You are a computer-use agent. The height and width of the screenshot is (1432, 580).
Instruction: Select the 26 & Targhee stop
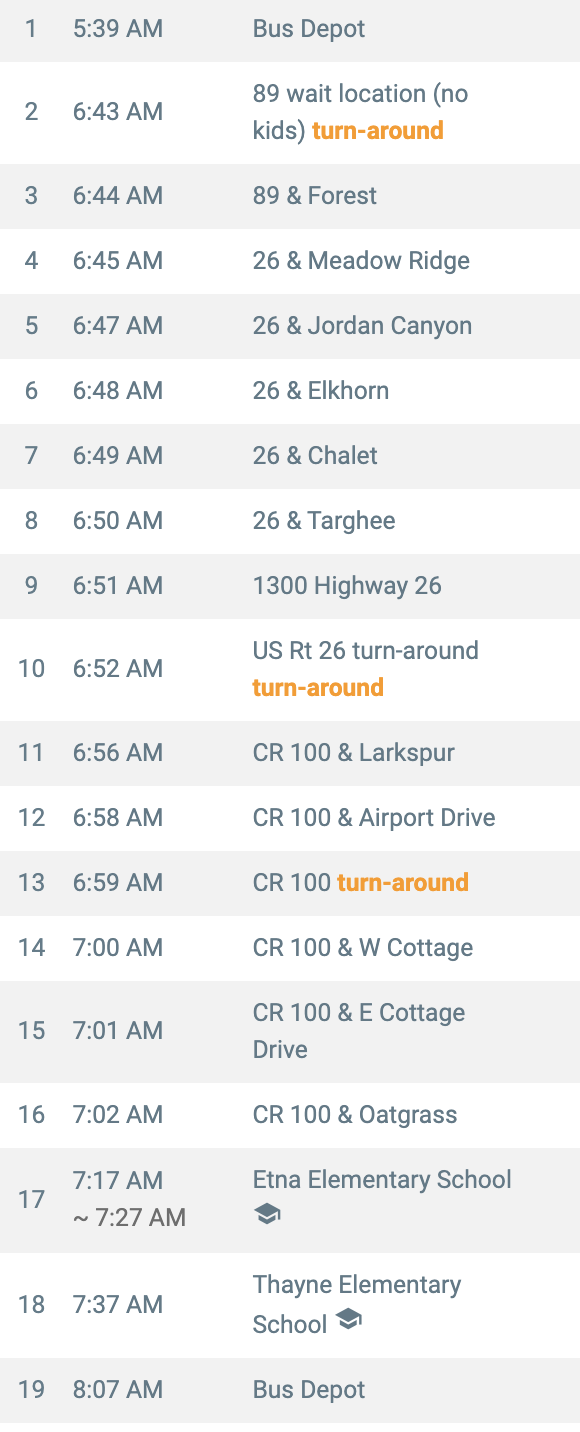point(290,521)
